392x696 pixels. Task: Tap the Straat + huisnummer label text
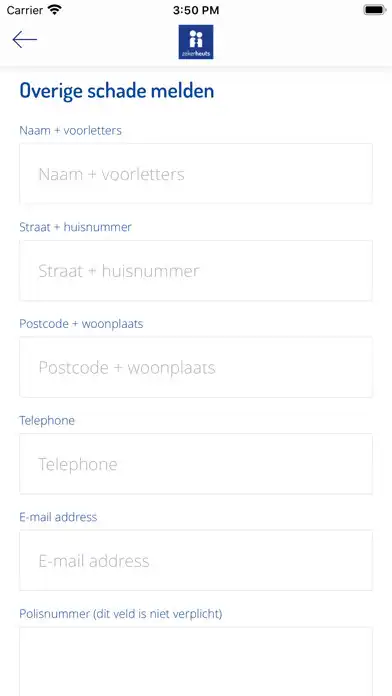coord(75,227)
